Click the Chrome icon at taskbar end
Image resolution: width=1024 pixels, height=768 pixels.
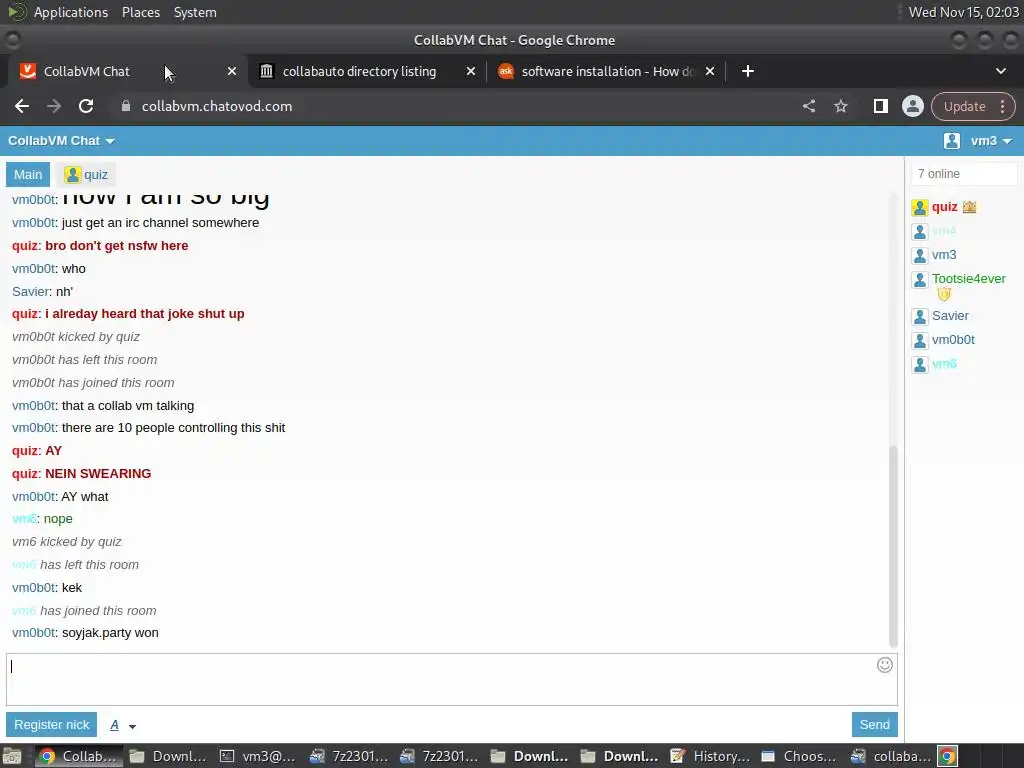pyautogui.click(x=947, y=756)
